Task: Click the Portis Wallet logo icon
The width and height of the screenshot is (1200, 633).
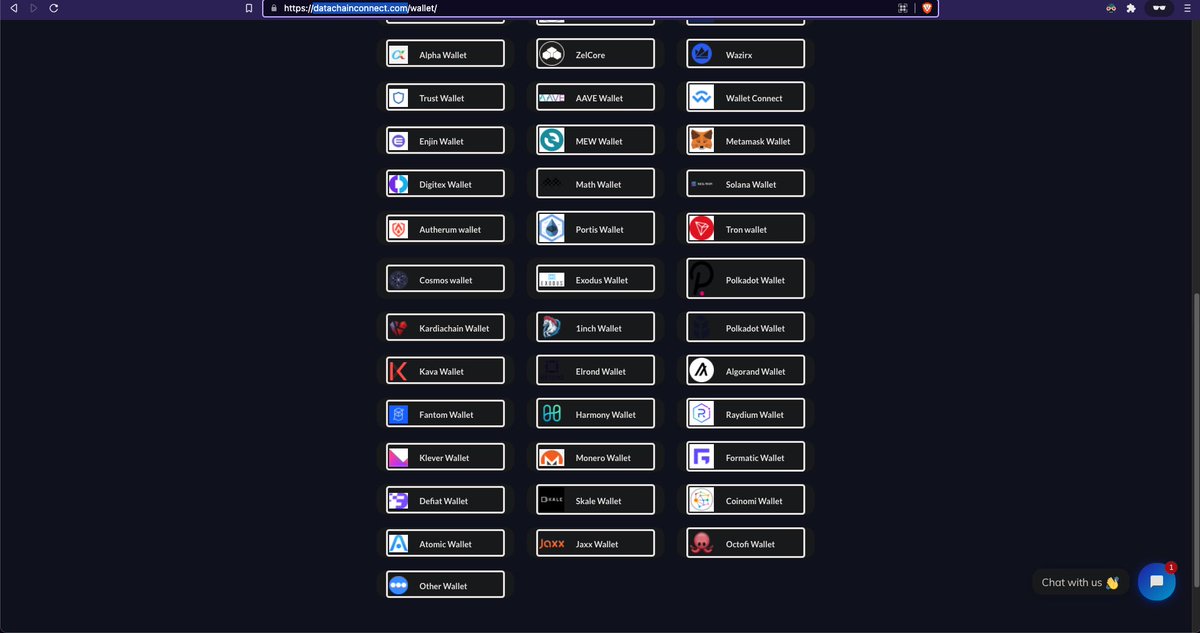Action: pyautogui.click(x=552, y=229)
